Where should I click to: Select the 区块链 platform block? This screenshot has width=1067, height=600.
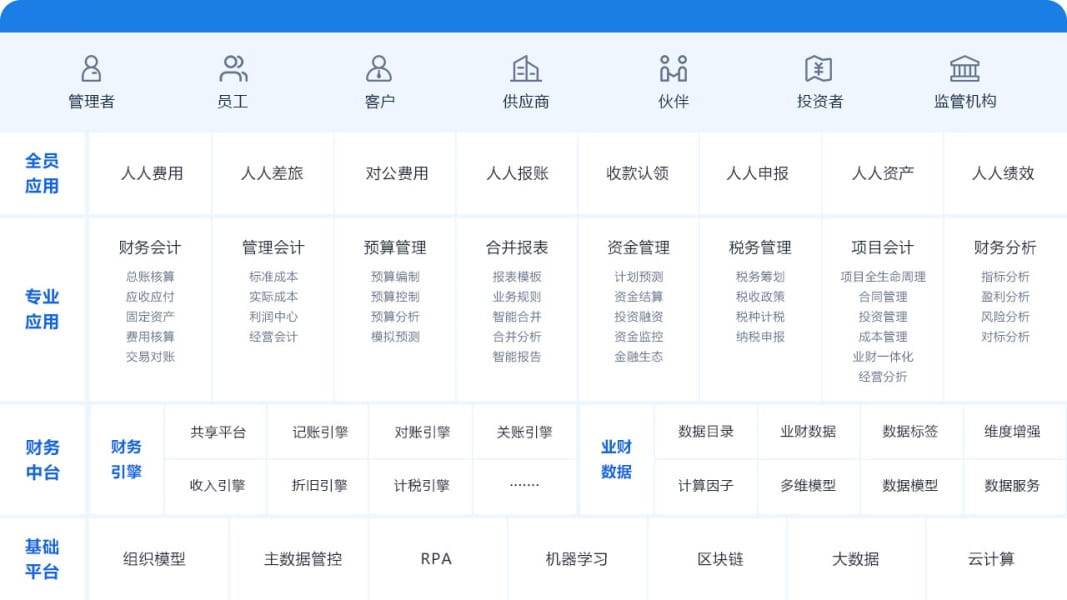719,559
